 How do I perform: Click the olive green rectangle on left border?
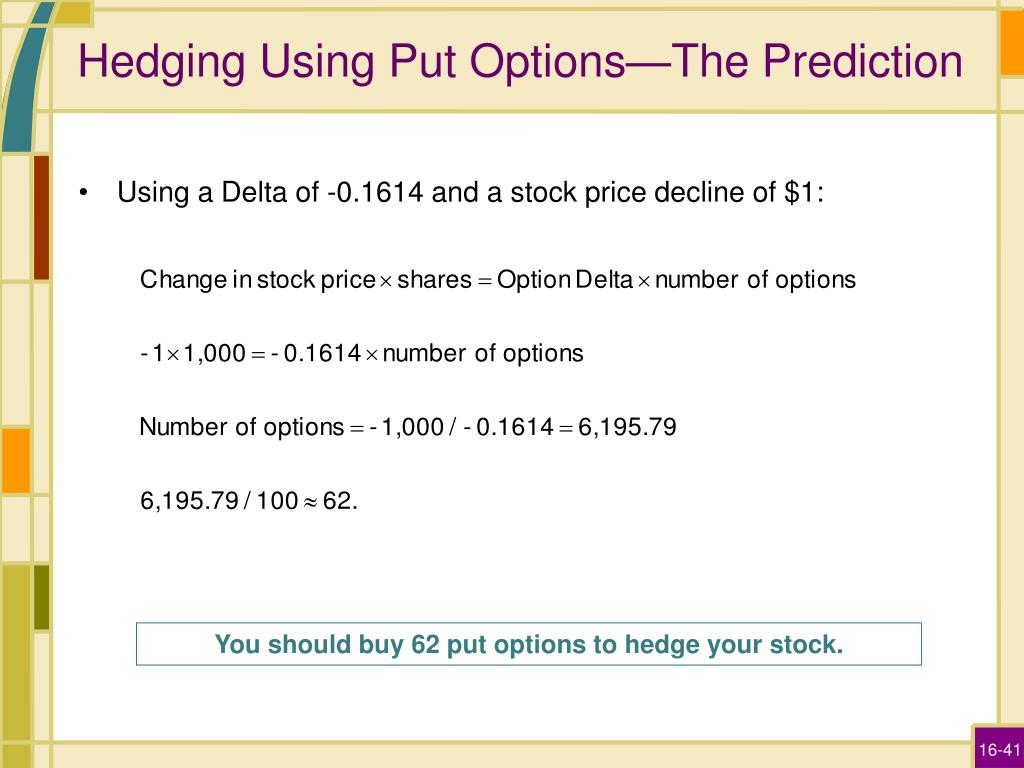(x=41, y=597)
